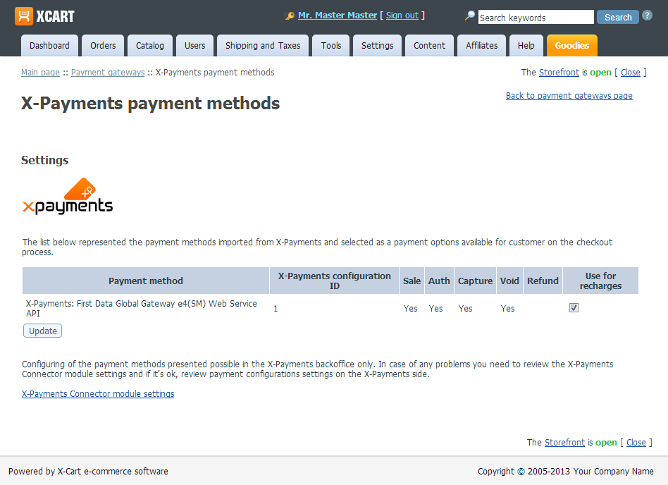Screen dimensions: 668x485
Task: Open the Help tab
Action: 526,46
